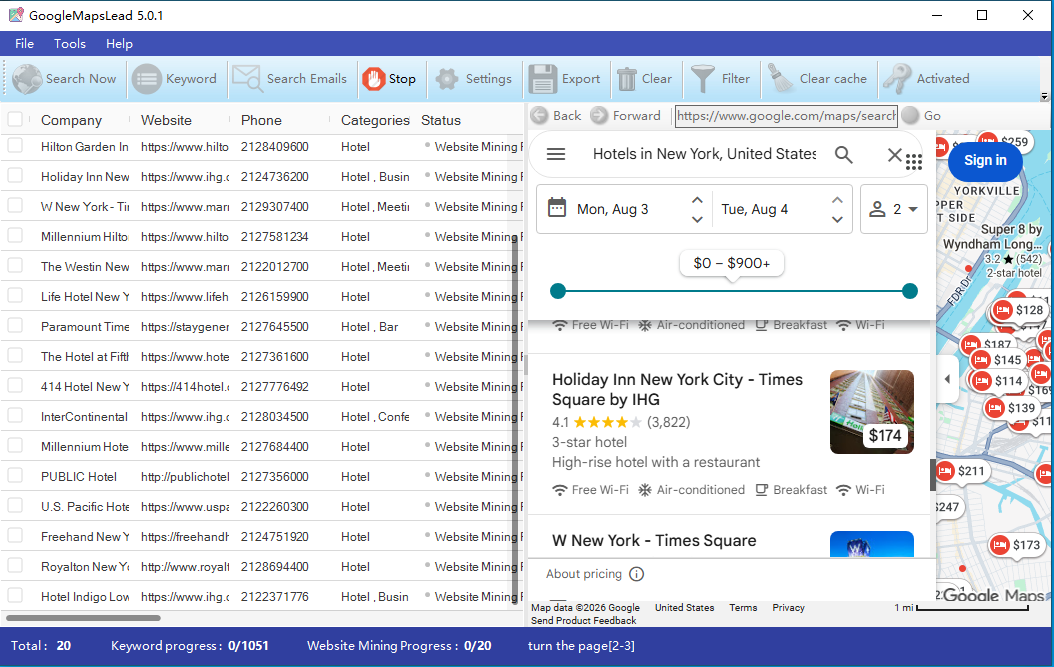Sort by Phone column header
Screen dimensions: 1054x667
point(261,120)
